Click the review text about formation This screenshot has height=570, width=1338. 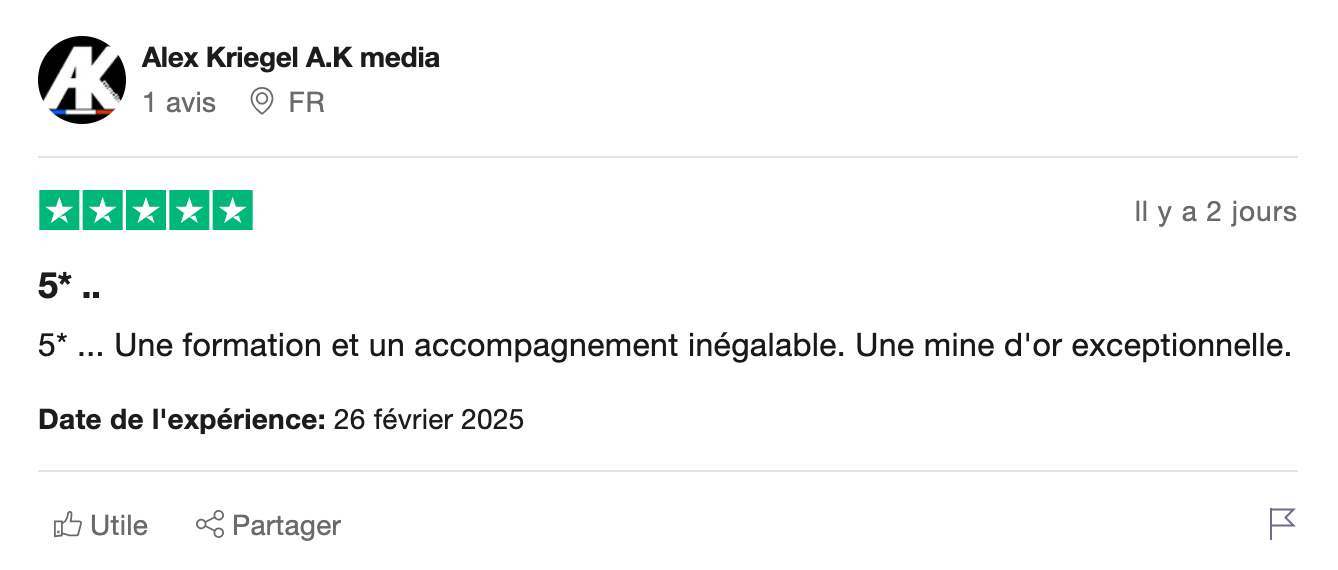tap(665, 346)
